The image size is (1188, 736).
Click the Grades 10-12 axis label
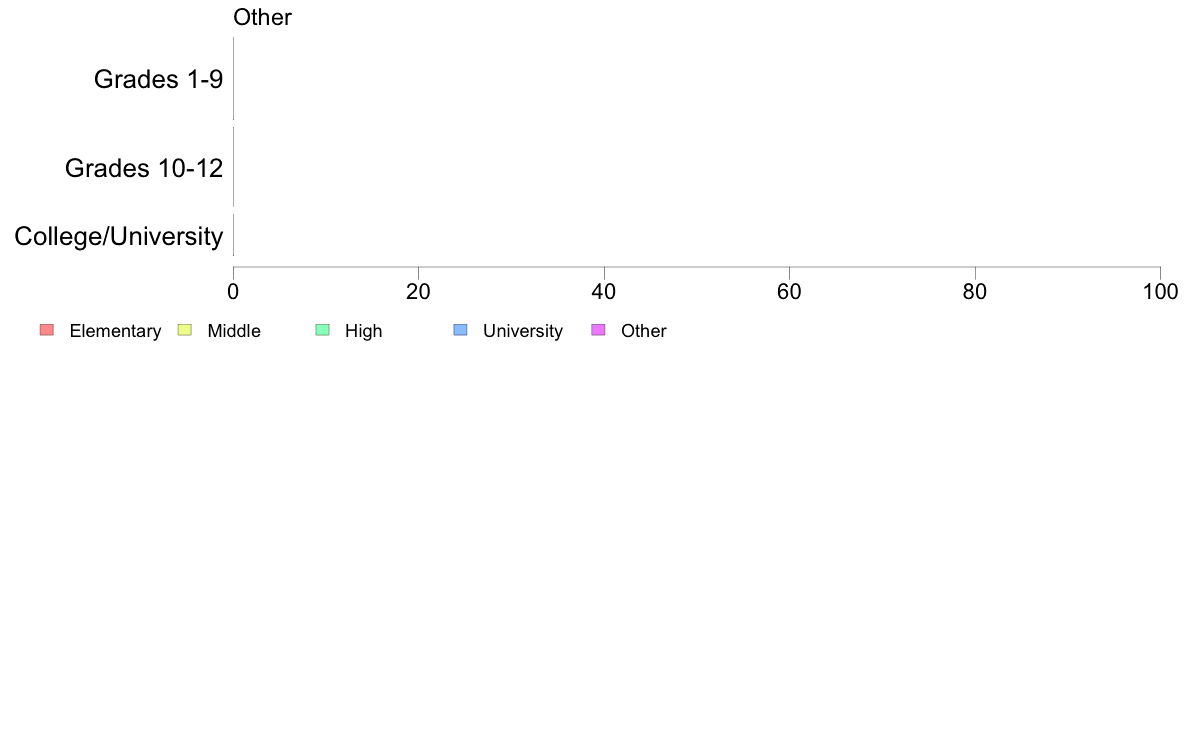pyautogui.click(x=144, y=168)
